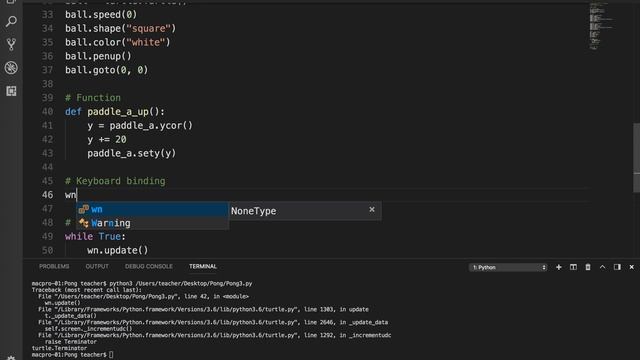The height and width of the screenshot is (360, 640).
Task: Click the 'wn.update()' line in editor
Action: (x=118, y=250)
